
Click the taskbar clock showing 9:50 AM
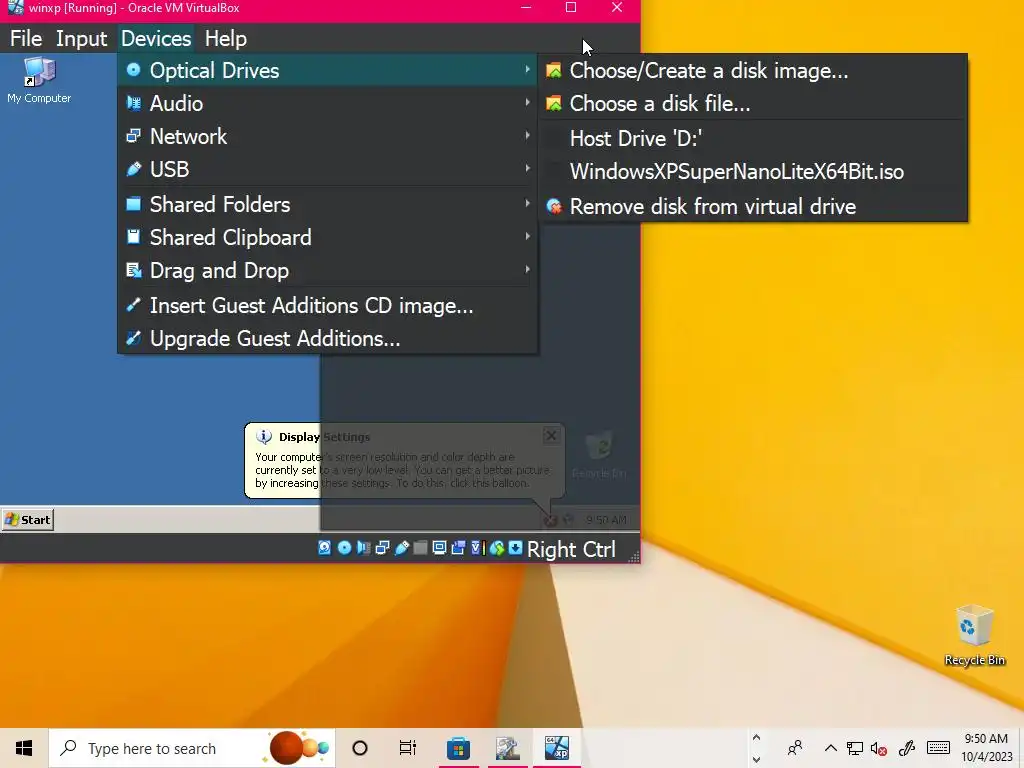point(986,748)
